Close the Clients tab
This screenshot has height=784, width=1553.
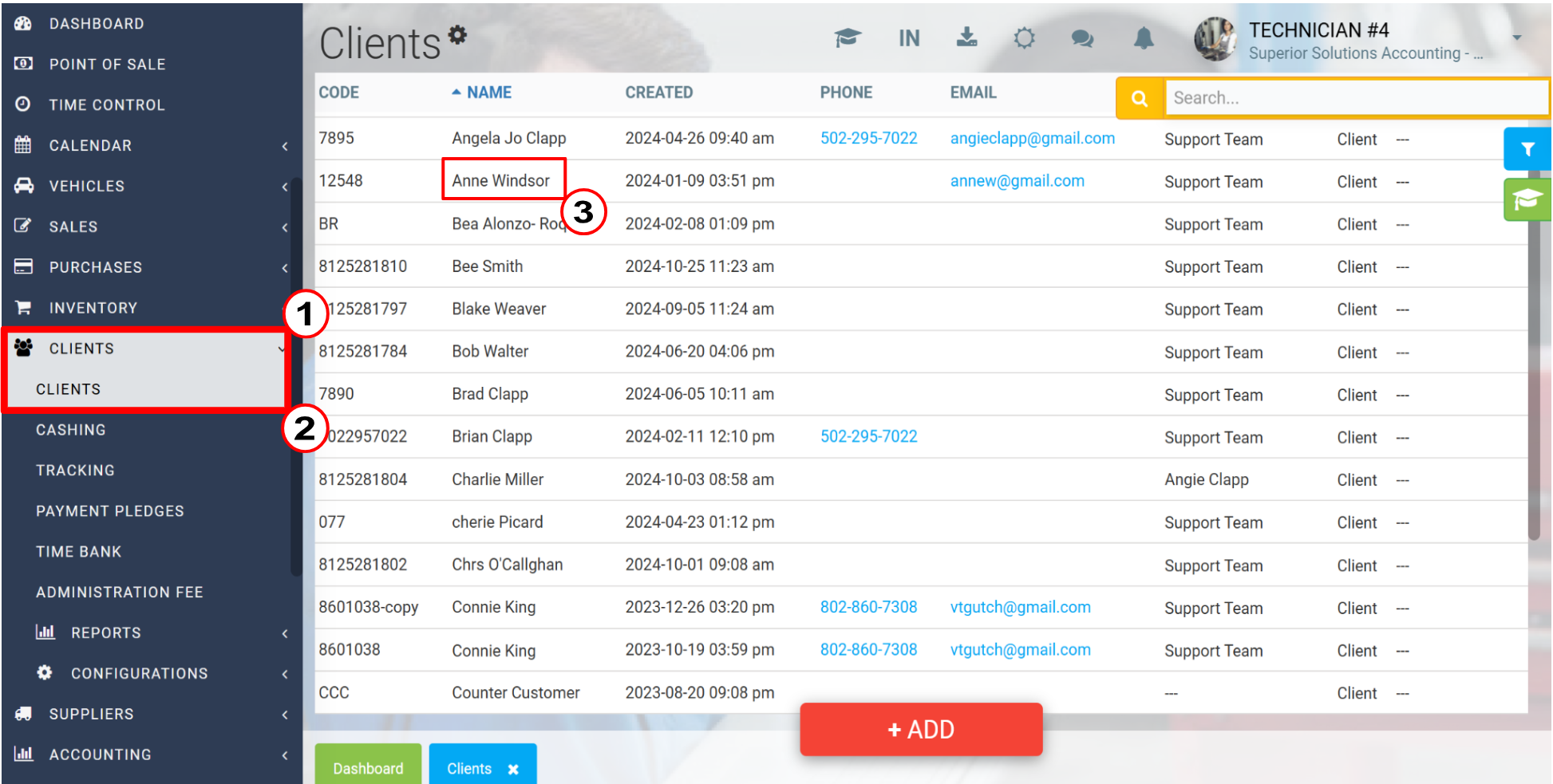pos(513,769)
